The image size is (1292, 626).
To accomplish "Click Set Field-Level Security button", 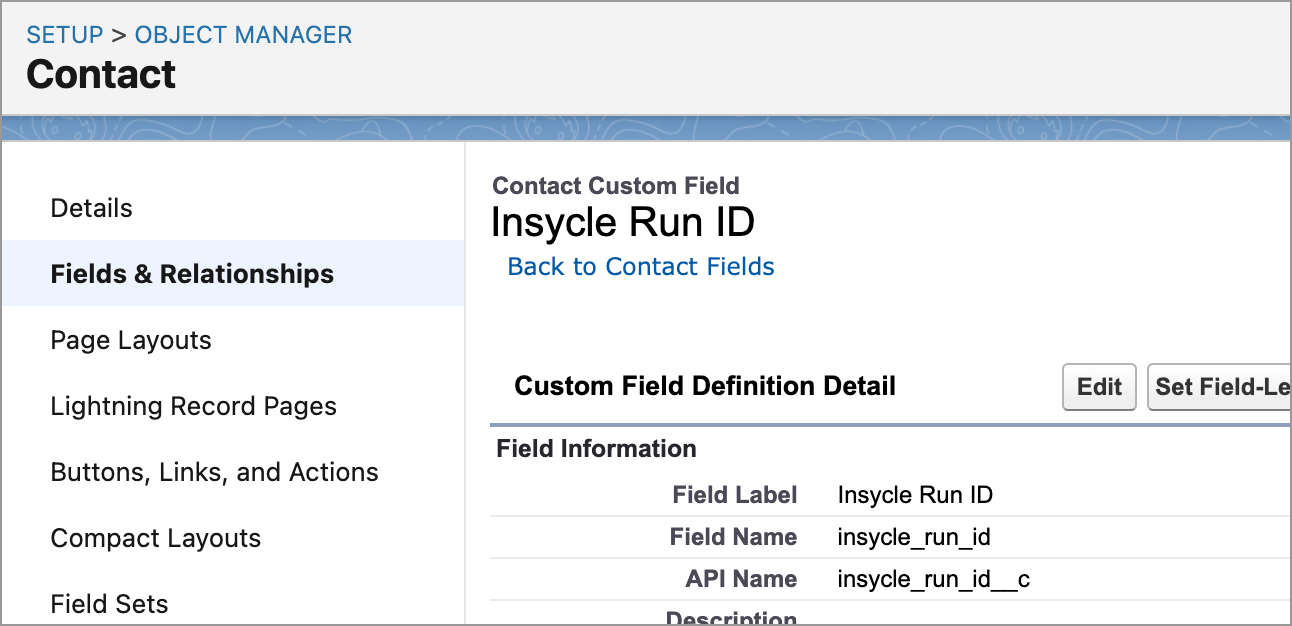I will (x=1219, y=387).
